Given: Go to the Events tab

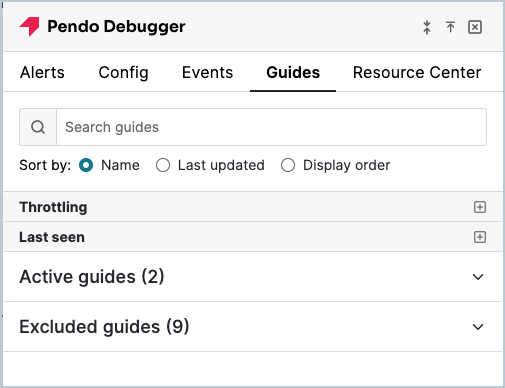Looking at the screenshot, I should (x=207, y=72).
